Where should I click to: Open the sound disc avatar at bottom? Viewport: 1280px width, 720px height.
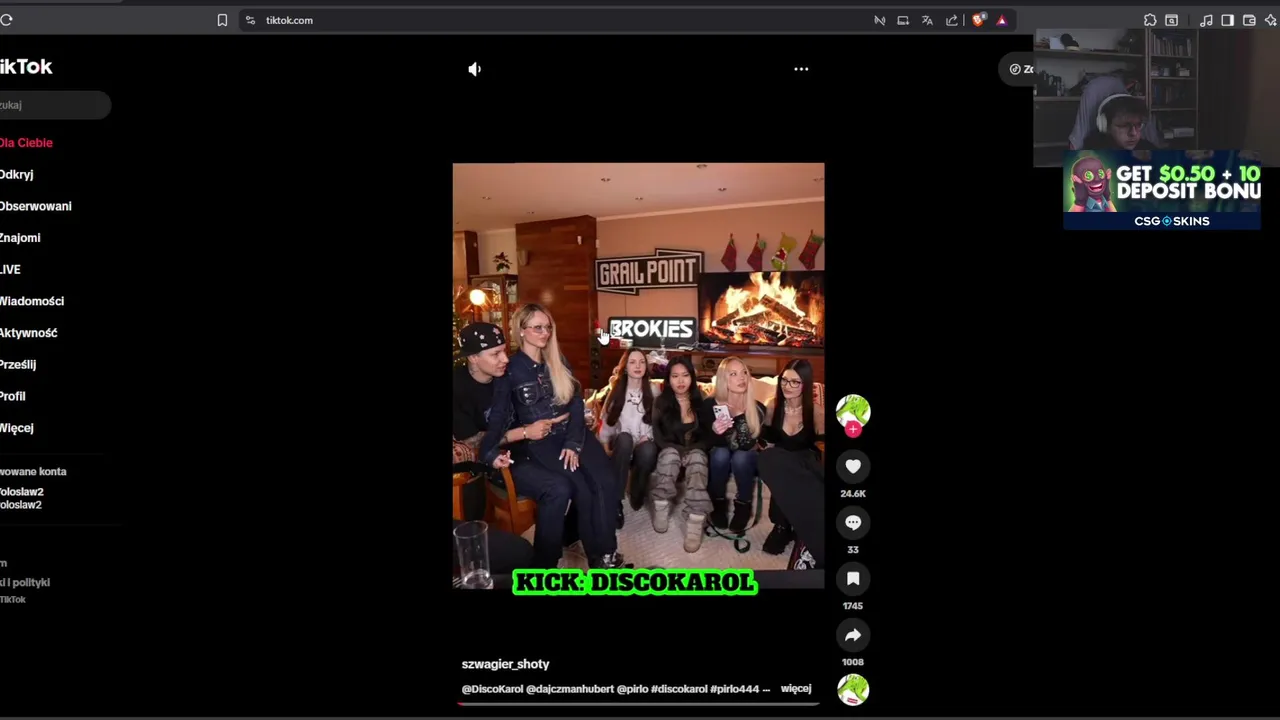point(853,690)
